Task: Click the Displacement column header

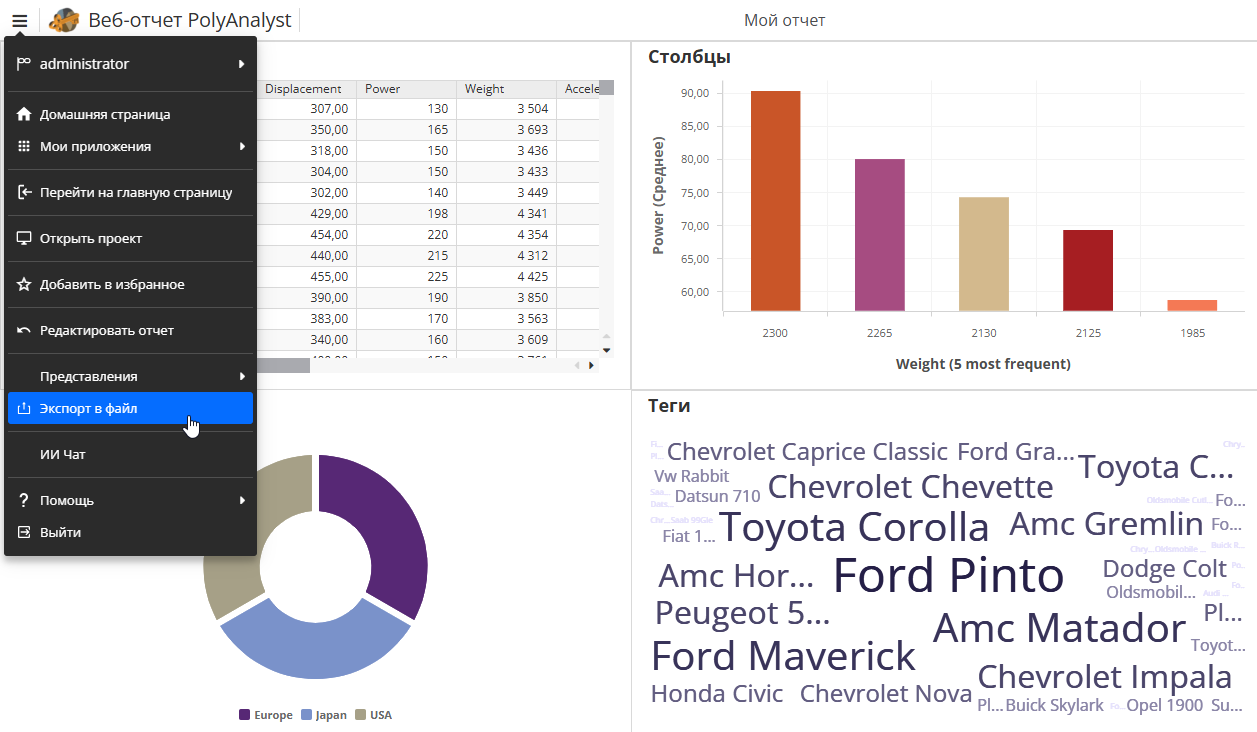Action: click(x=306, y=89)
